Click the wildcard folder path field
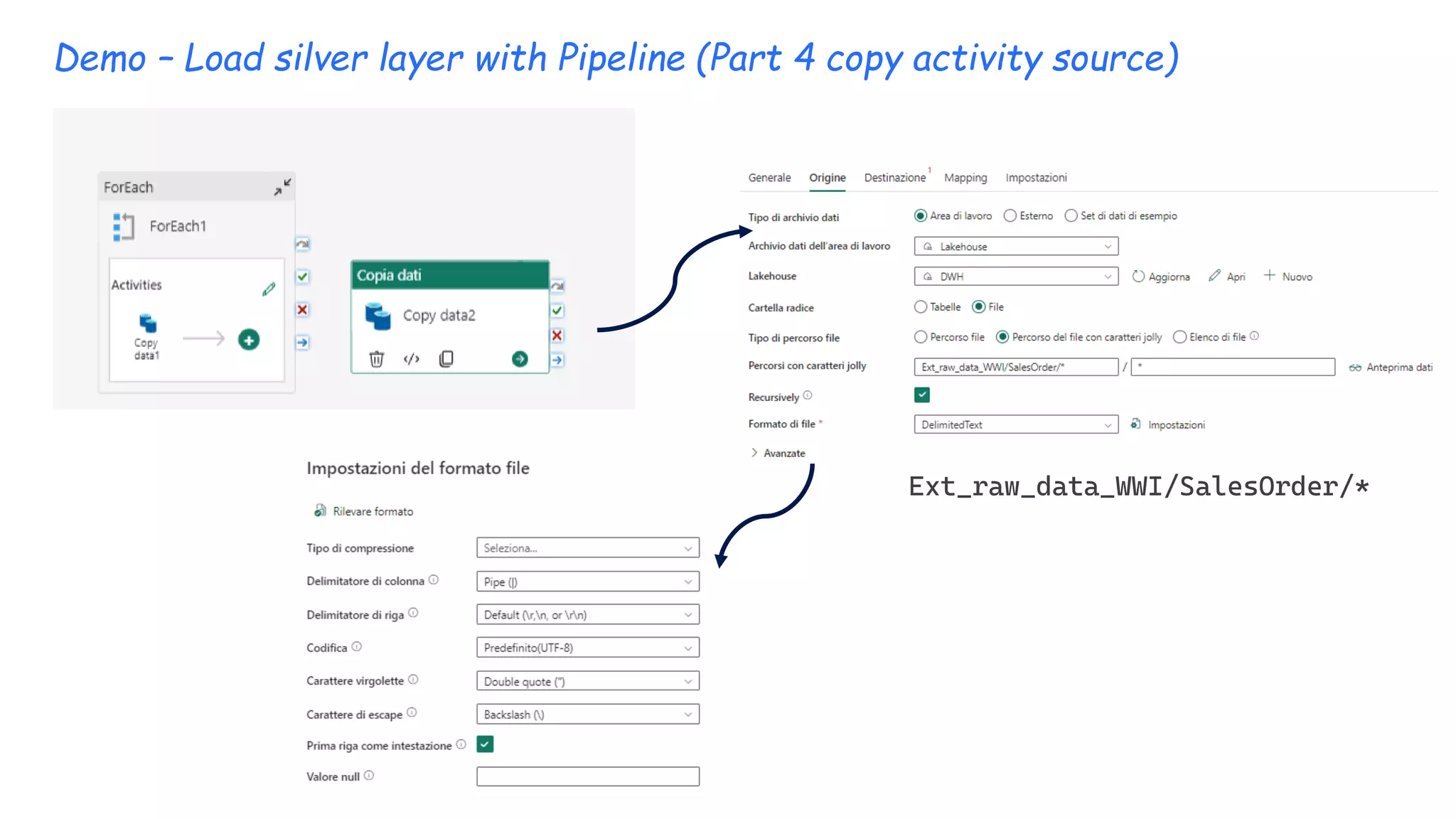Image resolution: width=1456 pixels, height=819 pixels. pos(1016,367)
